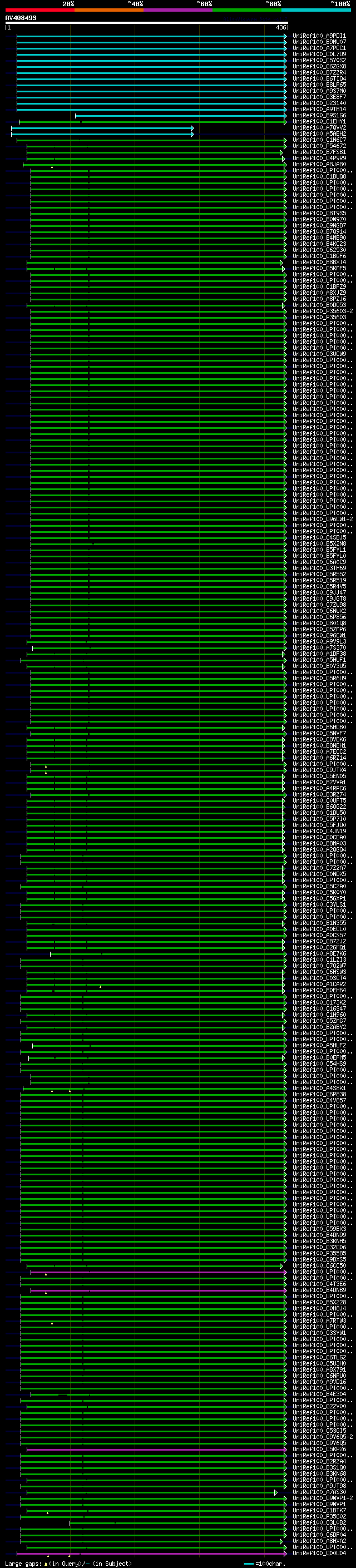Select the UniRef100_A7S370 label

(319, 647)
